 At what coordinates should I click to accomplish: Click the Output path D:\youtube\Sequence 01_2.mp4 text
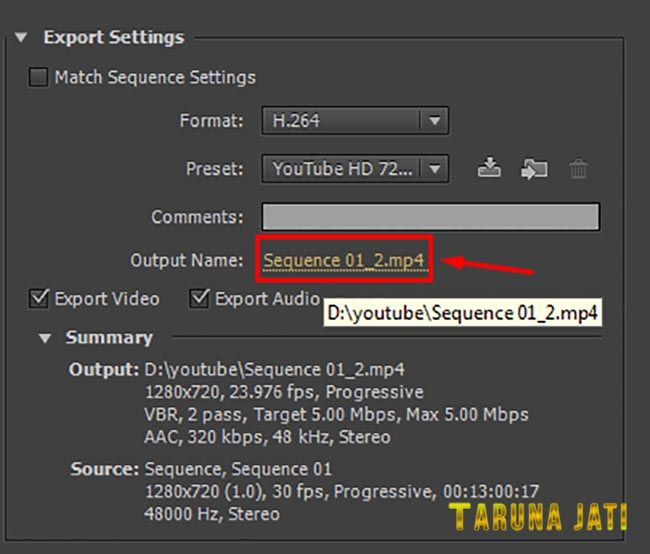tap(274, 369)
